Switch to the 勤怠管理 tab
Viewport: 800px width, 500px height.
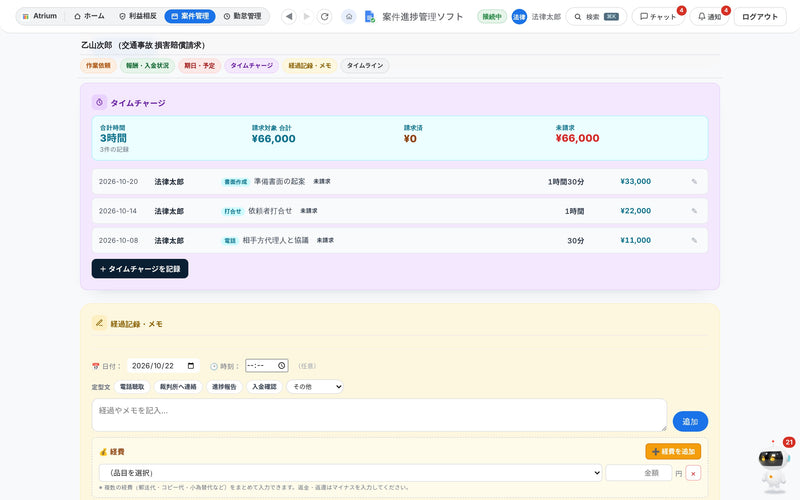[242, 16]
